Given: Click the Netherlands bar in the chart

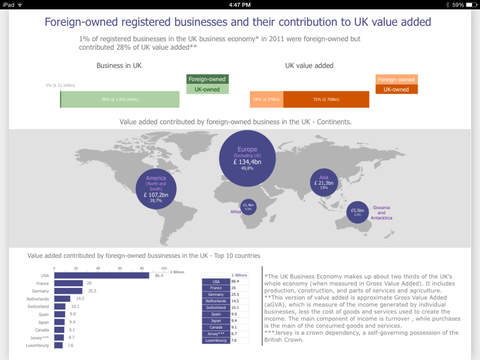Looking at the screenshot, I should [62, 299].
